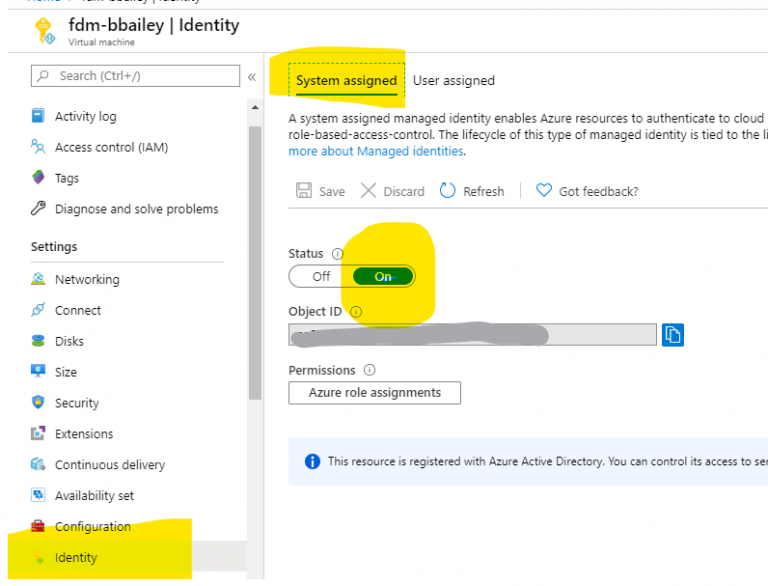768x586 pixels.
Task: Click Azure role assignments button
Action: point(374,393)
